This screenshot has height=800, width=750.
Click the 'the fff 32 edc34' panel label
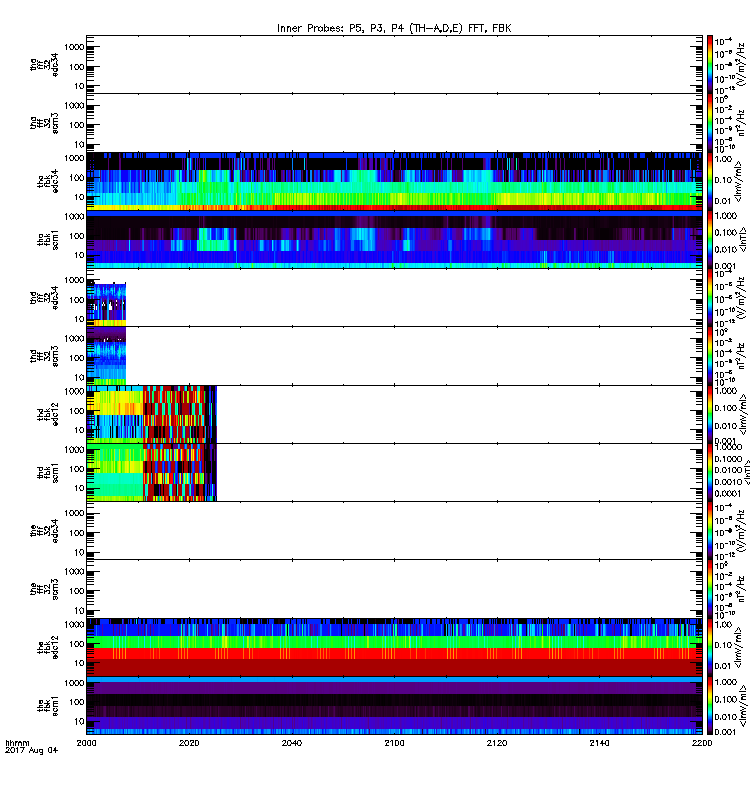(44, 531)
